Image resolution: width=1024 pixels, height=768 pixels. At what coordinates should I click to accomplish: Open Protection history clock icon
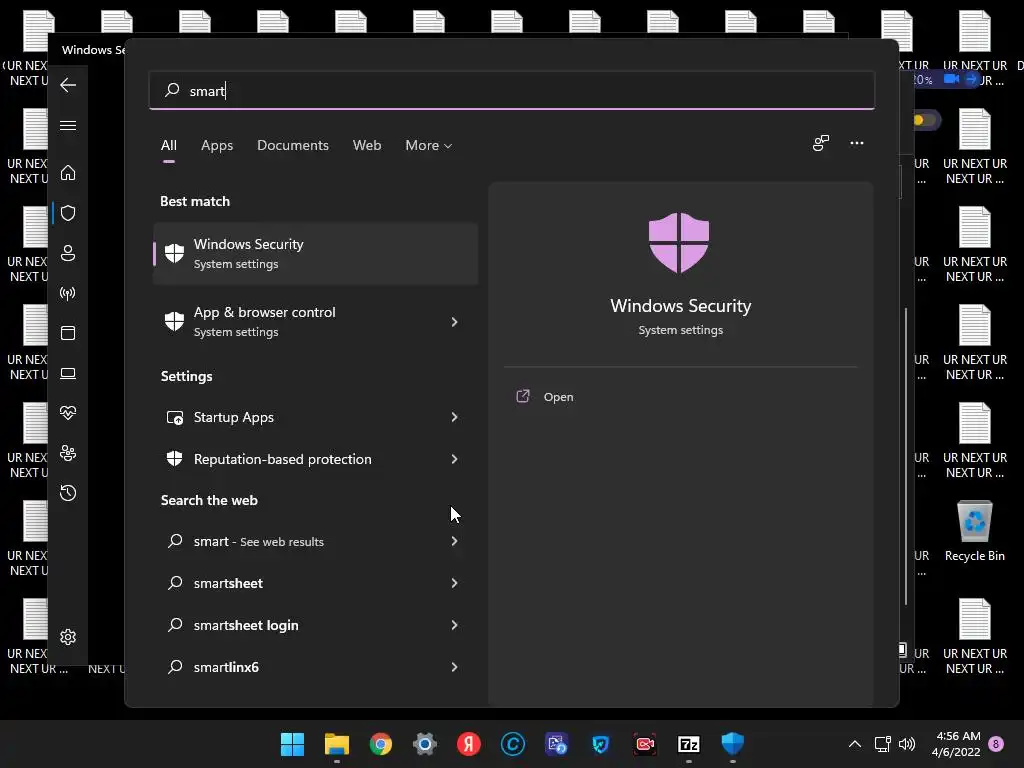[68, 492]
